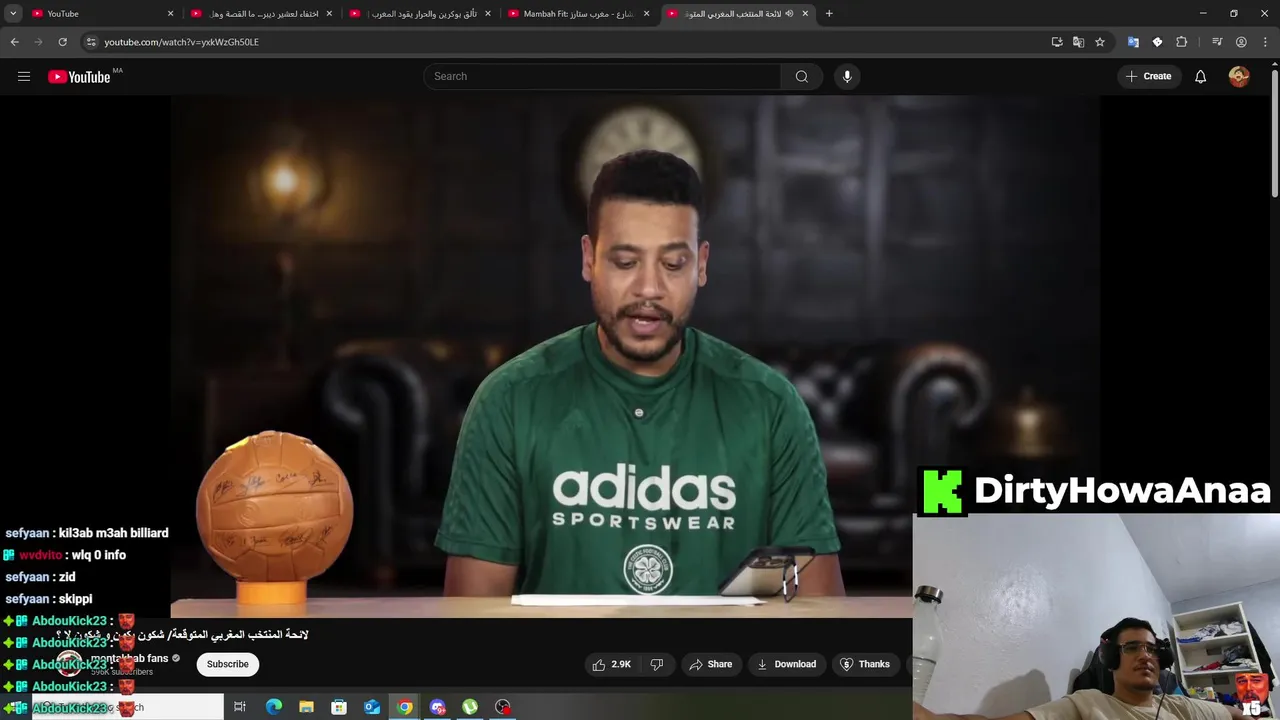Image resolution: width=1280 pixels, height=720 pixels.
Task: Switch to the Mambah Fit tab
Action: 577,14
